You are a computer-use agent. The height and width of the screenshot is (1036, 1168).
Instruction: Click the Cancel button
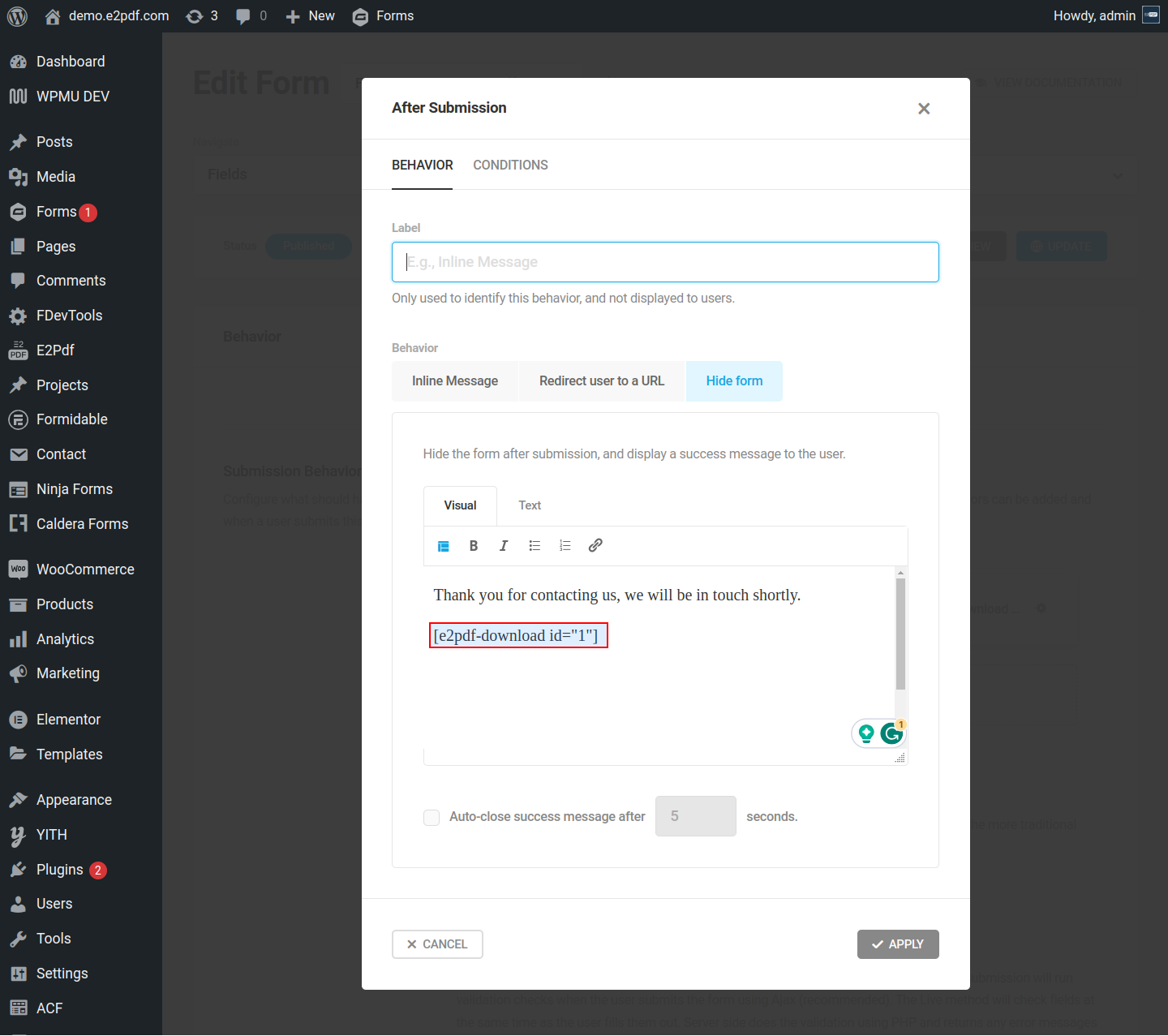pos(437,944)
